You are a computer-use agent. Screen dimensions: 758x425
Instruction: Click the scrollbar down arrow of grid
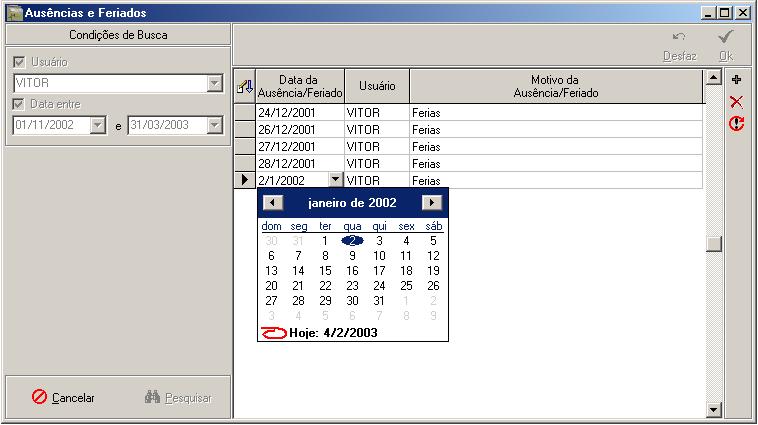pos(714,410)
